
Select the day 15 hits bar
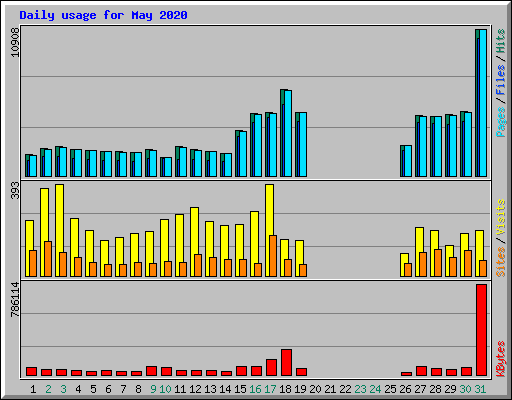point(241,153)
